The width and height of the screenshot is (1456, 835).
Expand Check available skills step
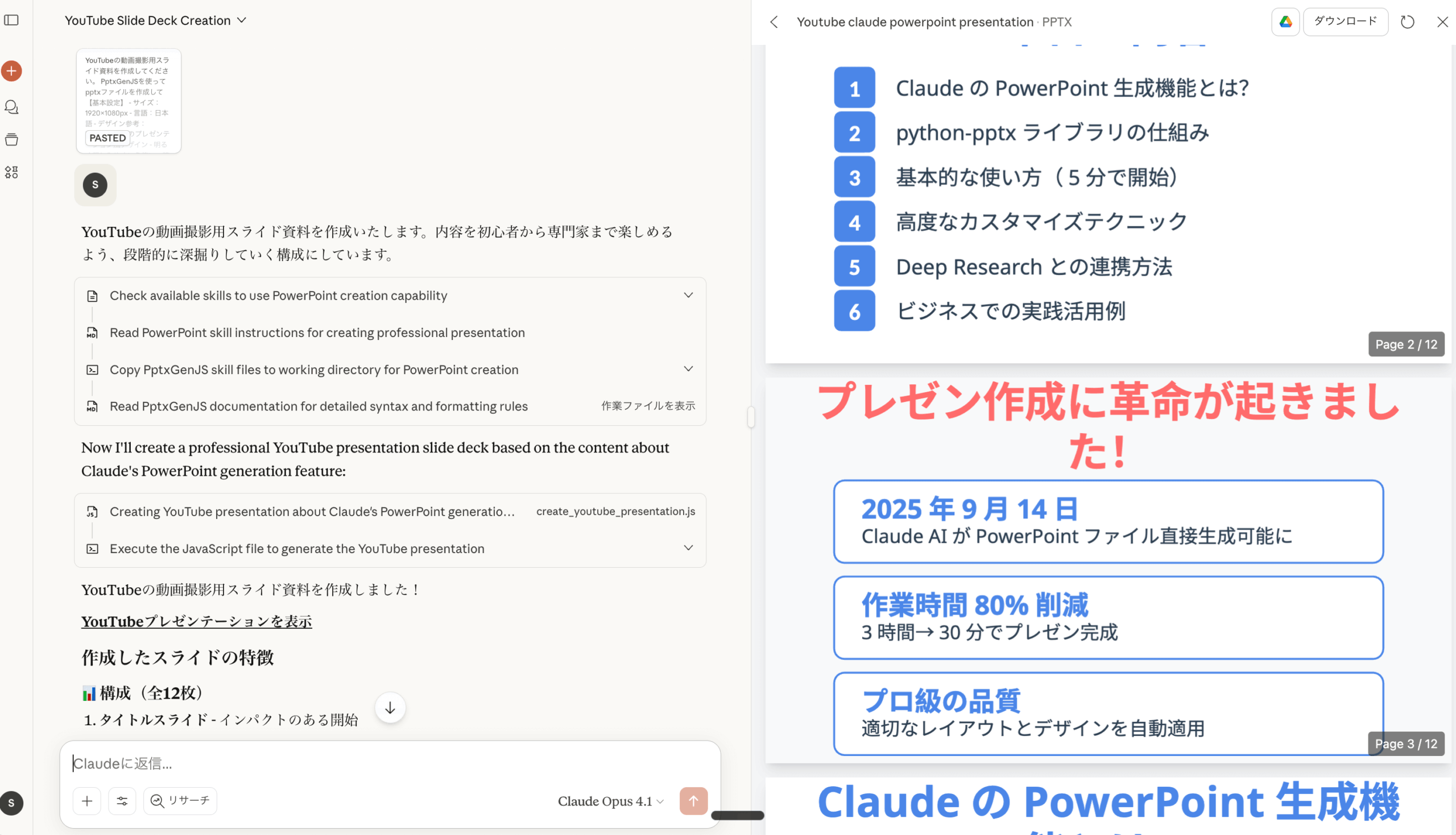tap(688, 296)
